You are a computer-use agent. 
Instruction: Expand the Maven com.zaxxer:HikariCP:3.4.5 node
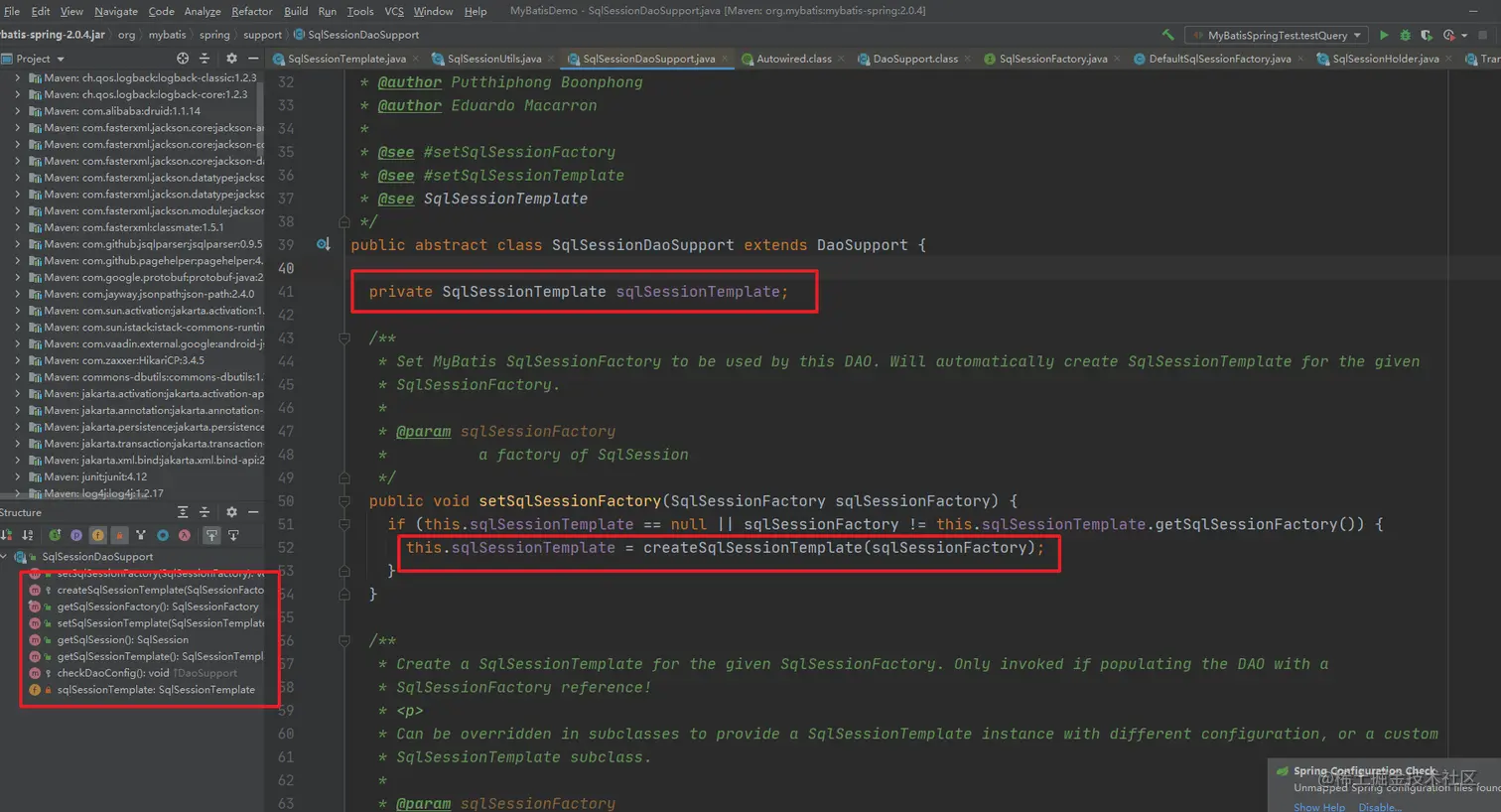click(x=17, y=360)
